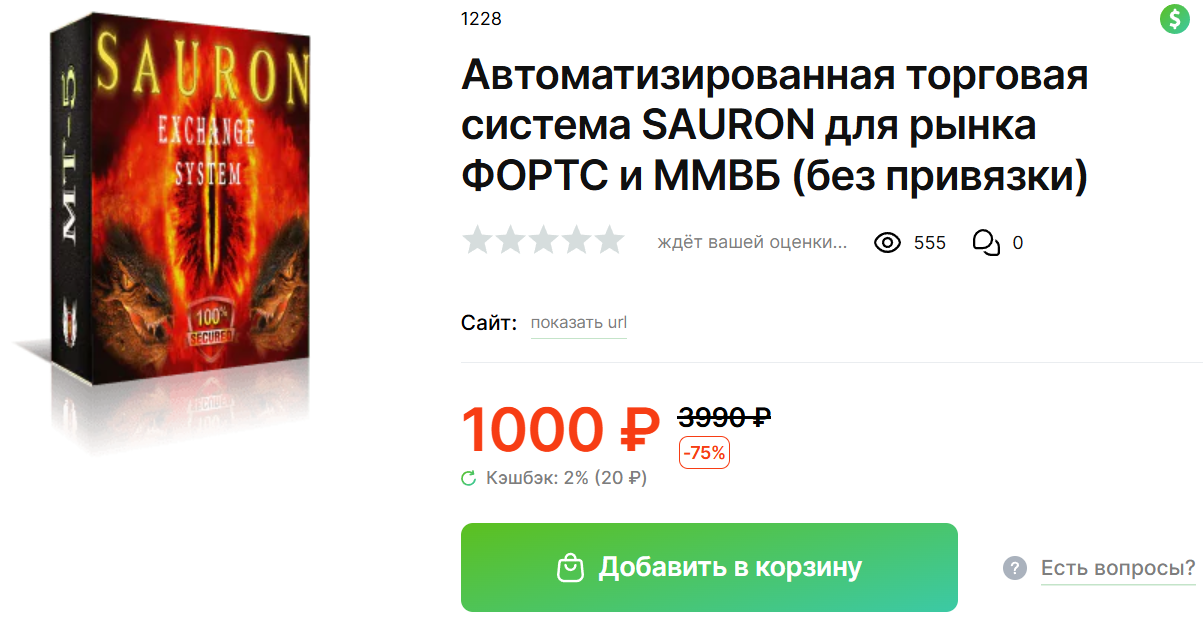Click the eye views icon

[x=888, y=242]
